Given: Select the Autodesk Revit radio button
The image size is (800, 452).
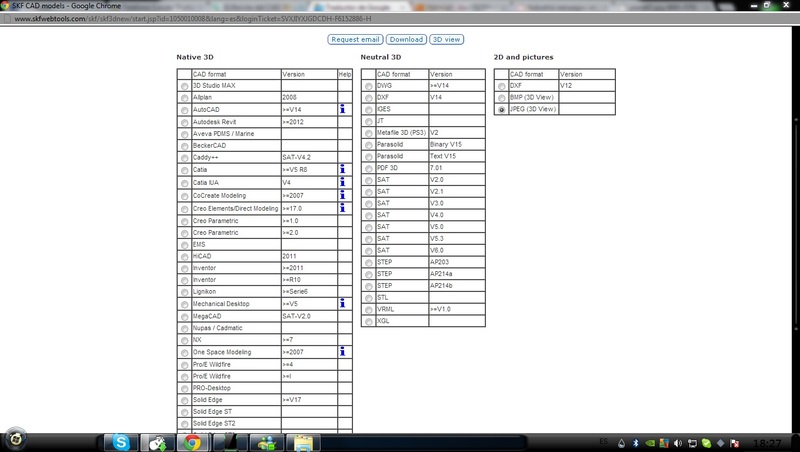Looking at the screenshot, I should pos(185,122).
